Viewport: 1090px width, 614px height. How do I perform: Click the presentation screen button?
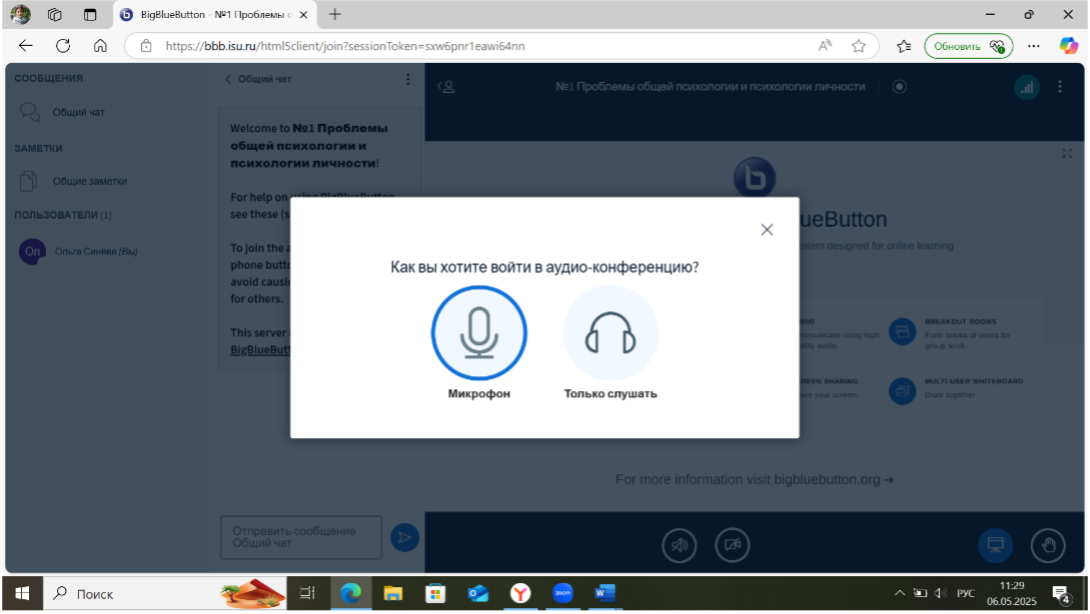tap(995, 545)
